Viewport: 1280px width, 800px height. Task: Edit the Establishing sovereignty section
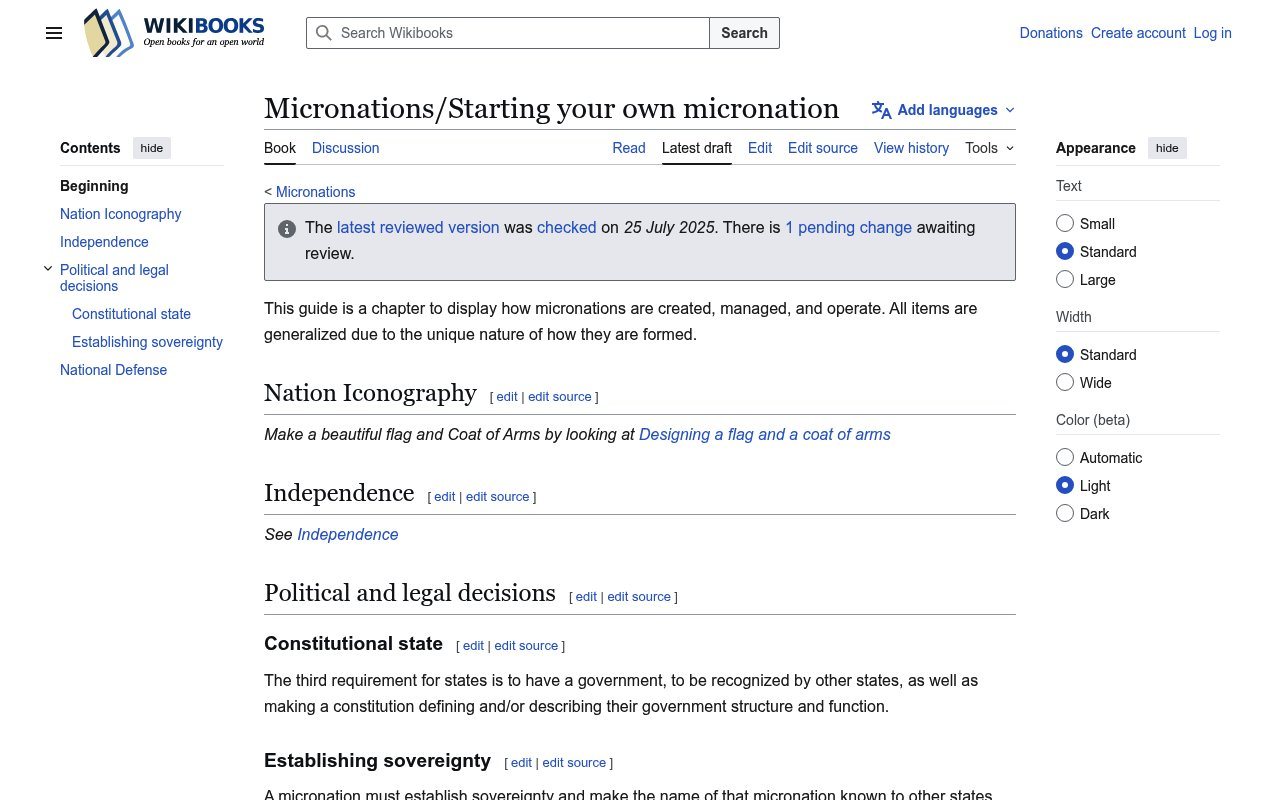point(521,763)
